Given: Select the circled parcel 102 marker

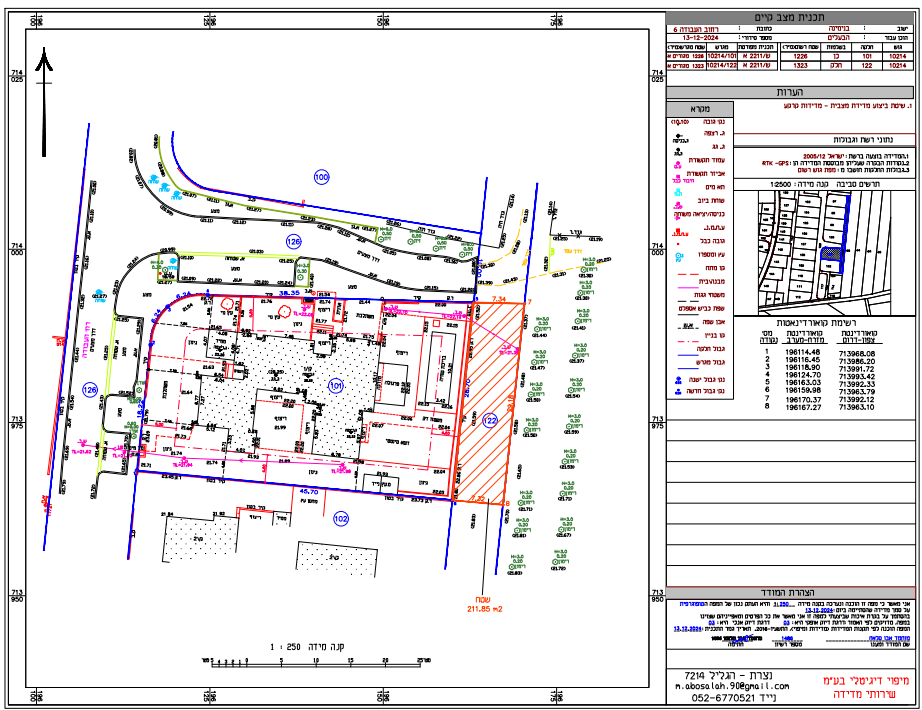Looking at the screenshot, I should point(340,518).
